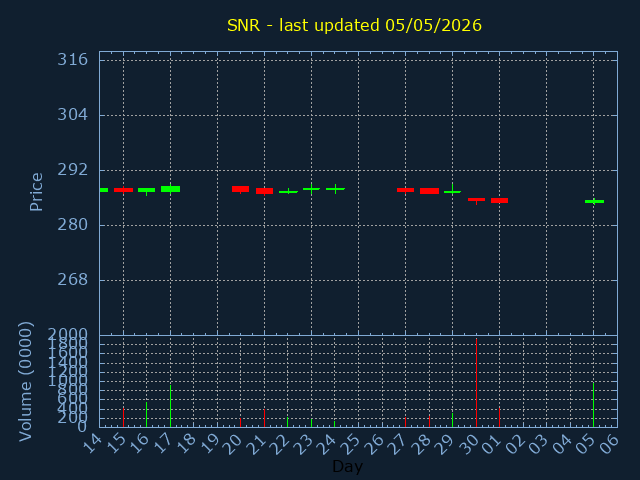Viewport: 640px width, 480px height.
Task: Click the day label 03 on x-axis
Action: click(540, 444)
